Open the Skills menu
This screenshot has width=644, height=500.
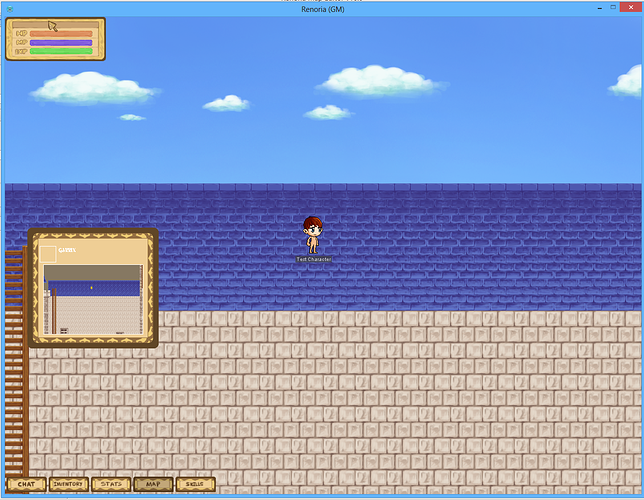click(194, 484)
